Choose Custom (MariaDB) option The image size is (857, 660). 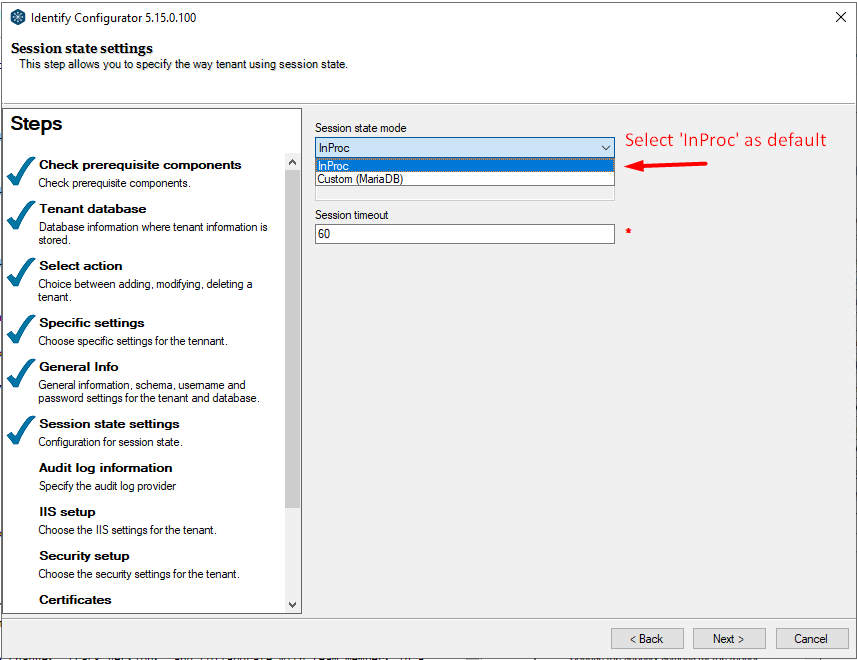[x=465, y=179]
